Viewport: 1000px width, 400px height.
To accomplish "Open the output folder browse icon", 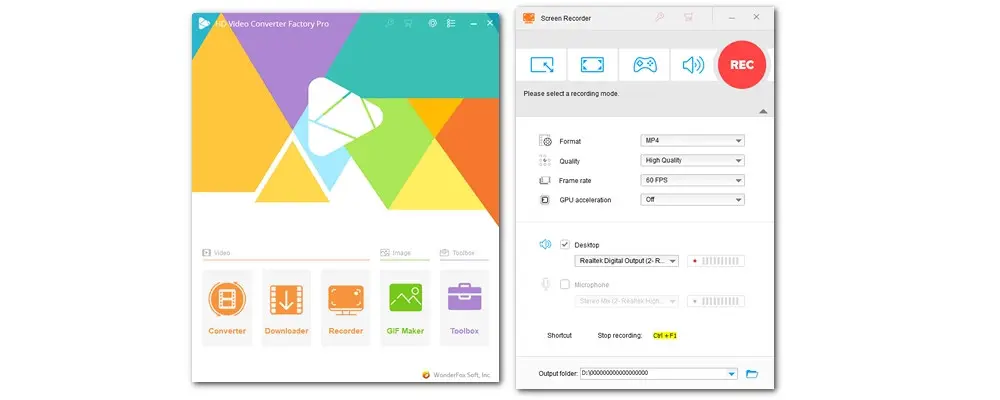I will (752, 374).
